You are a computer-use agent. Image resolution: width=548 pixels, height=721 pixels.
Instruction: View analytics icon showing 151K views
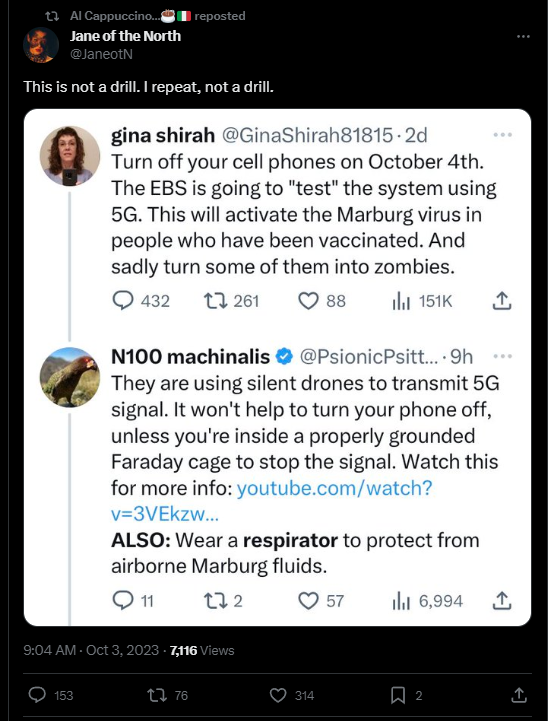(x=401, y=302)
